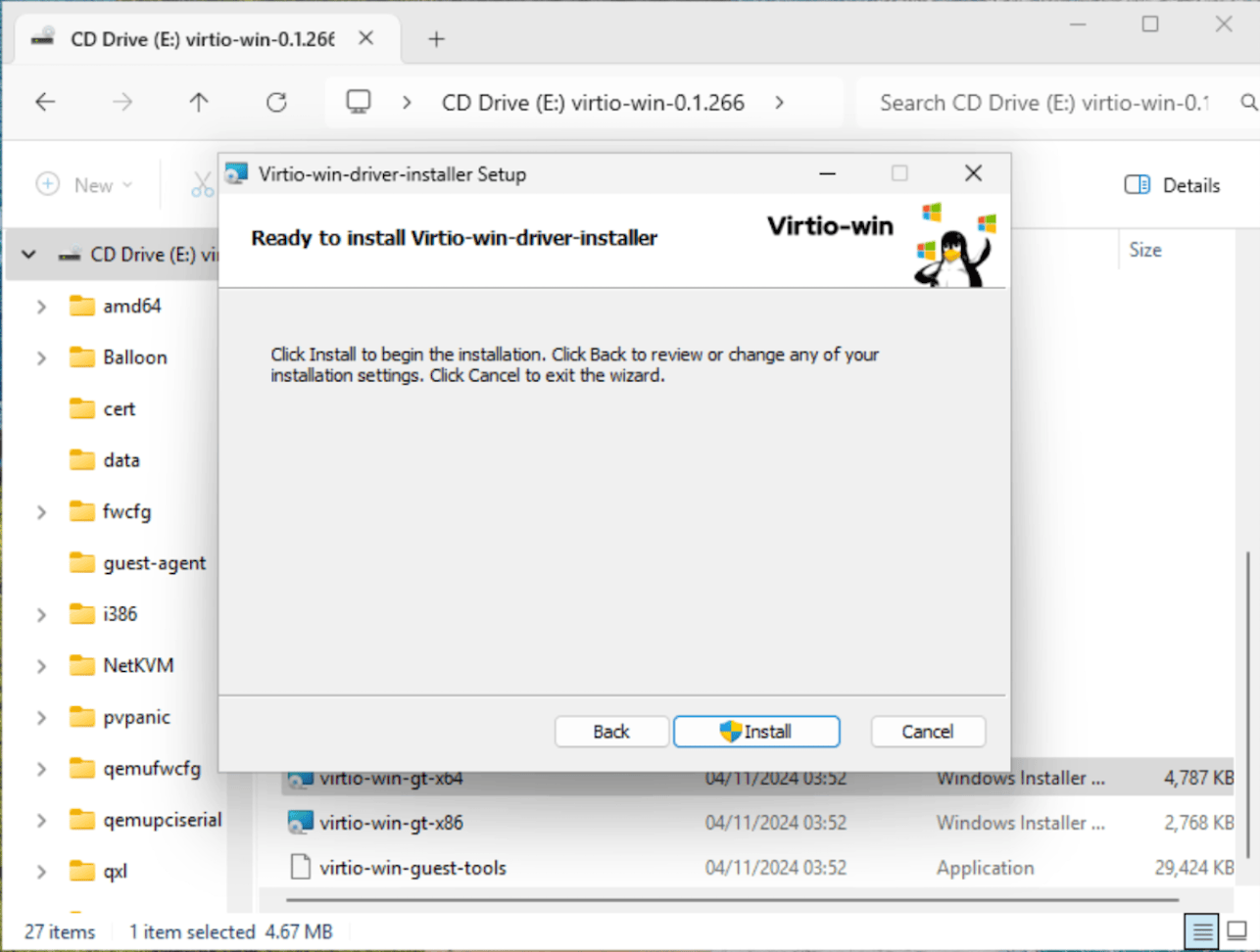Viewport: 1260px width, 952px height.
Task: Refresh the current folder view
Action: [276, 101]
